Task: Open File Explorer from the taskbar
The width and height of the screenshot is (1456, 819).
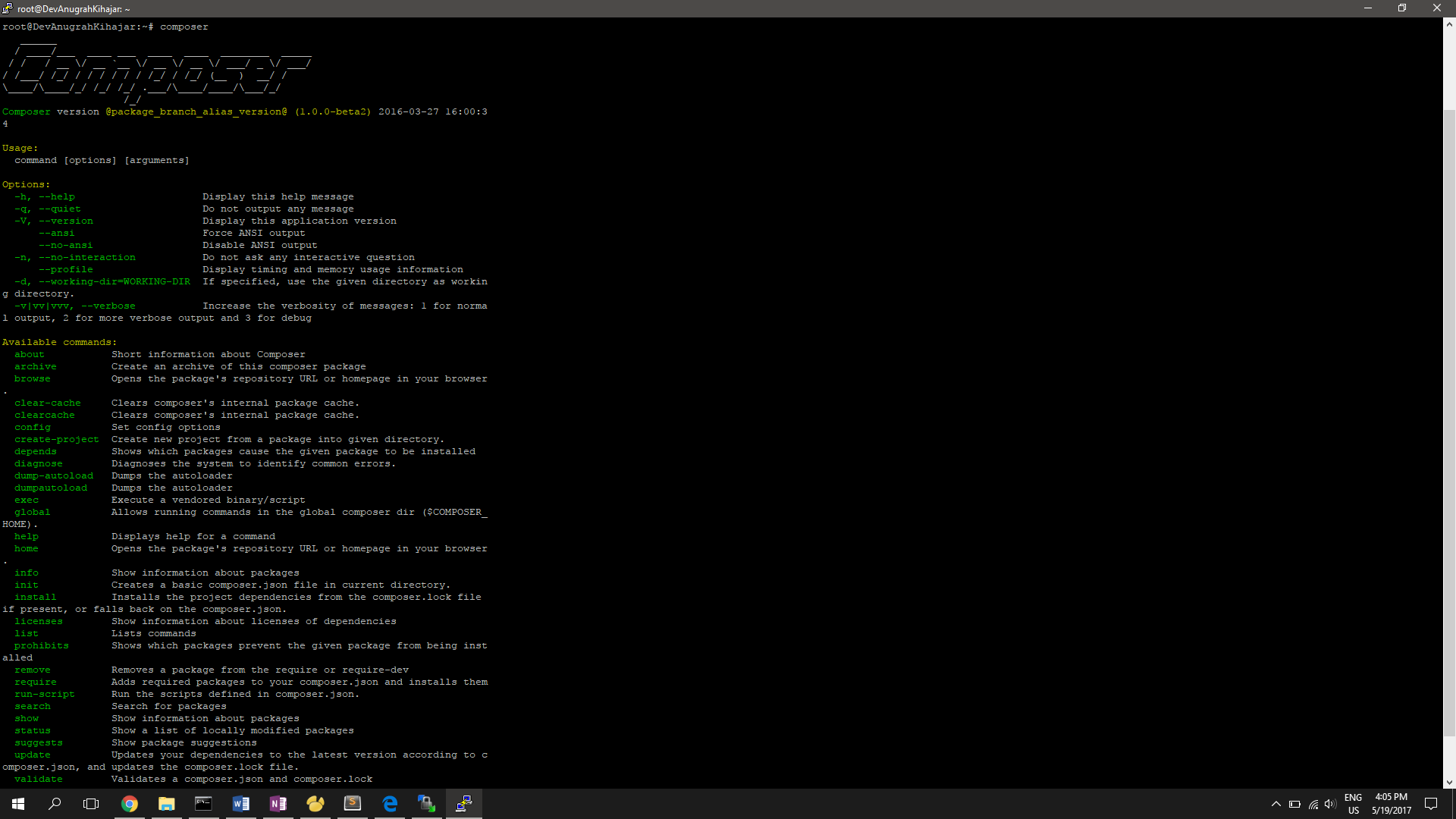Action: pos(167,804)
